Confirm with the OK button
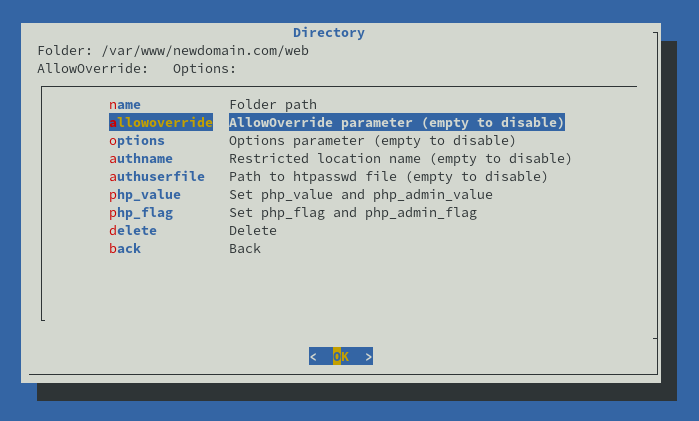699x421 pixels. (x=341, y=356)
